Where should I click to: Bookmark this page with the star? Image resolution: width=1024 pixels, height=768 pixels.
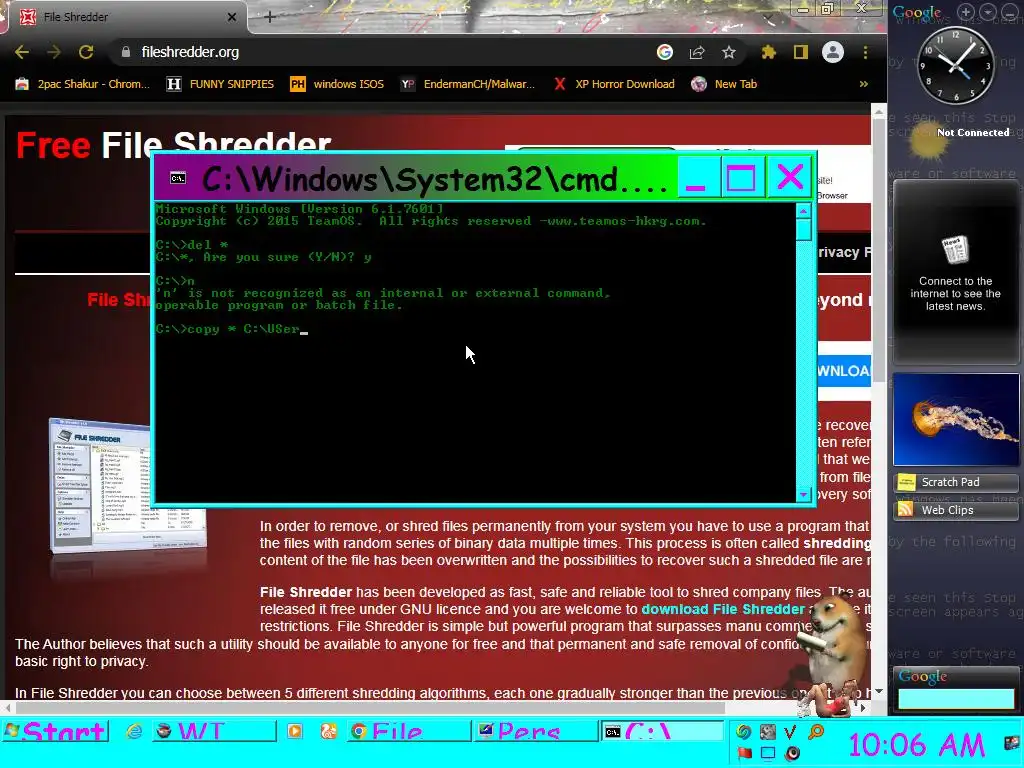[729, 52]
